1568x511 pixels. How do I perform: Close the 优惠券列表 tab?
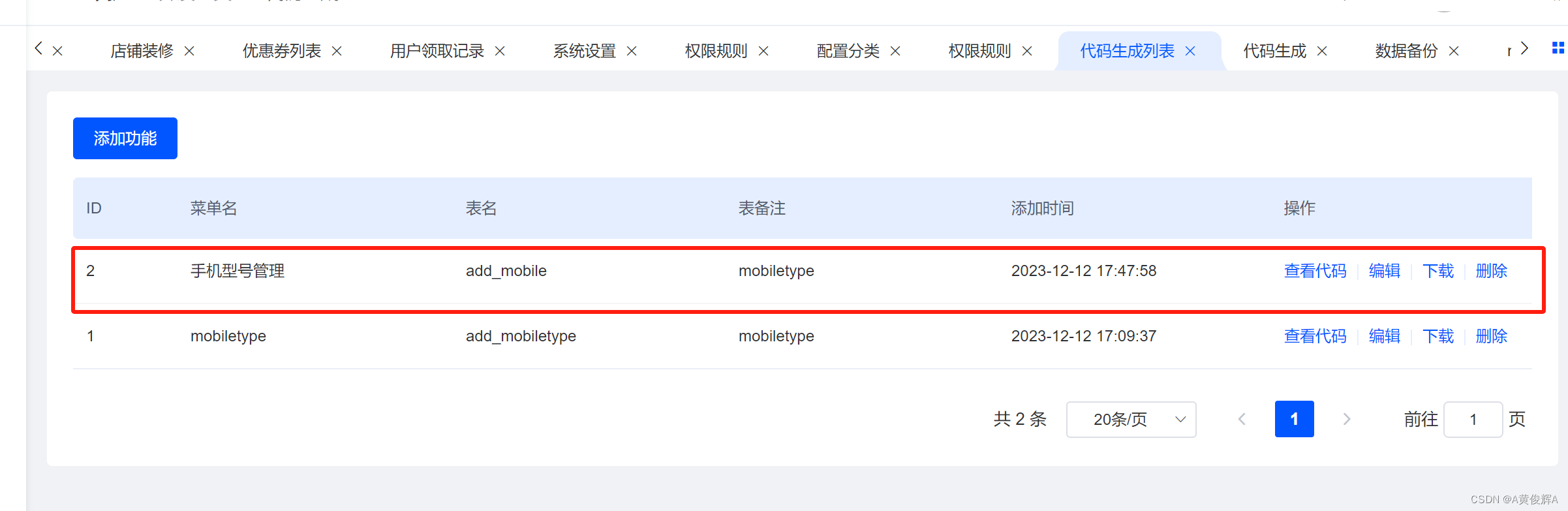(337, 51)
